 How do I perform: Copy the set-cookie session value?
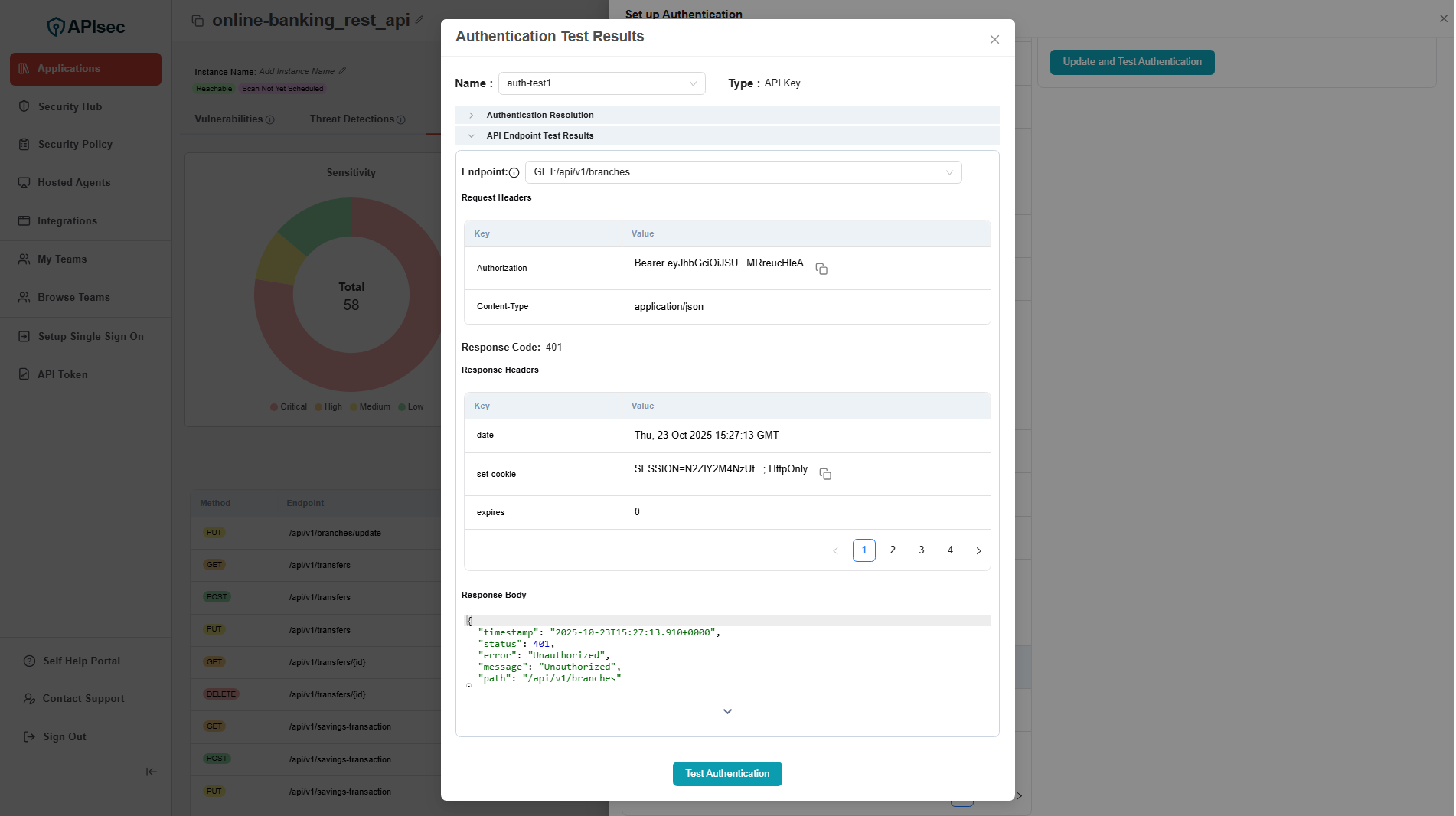coord(825,474)
